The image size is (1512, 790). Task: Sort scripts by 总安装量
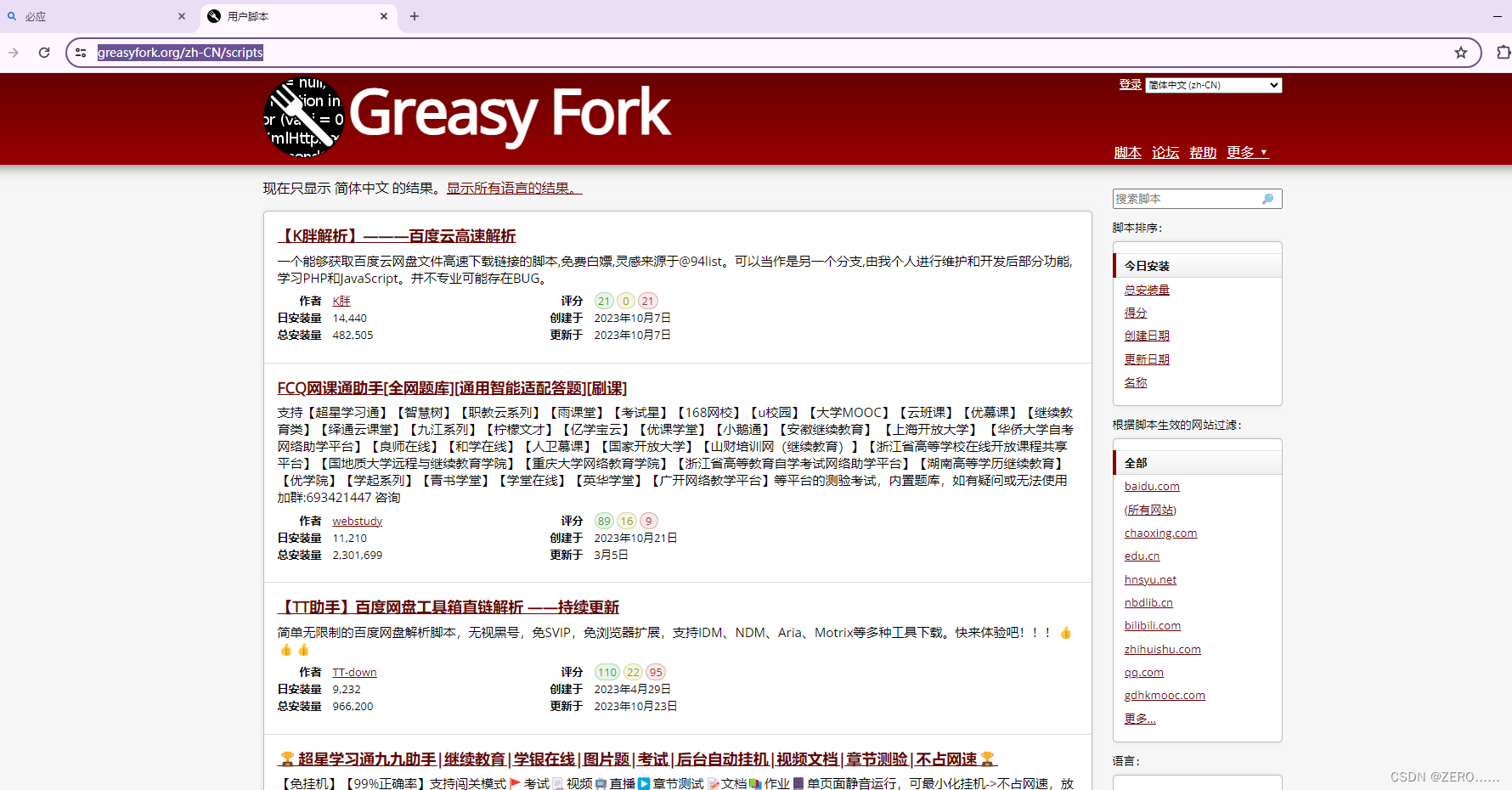(1147, 290)
